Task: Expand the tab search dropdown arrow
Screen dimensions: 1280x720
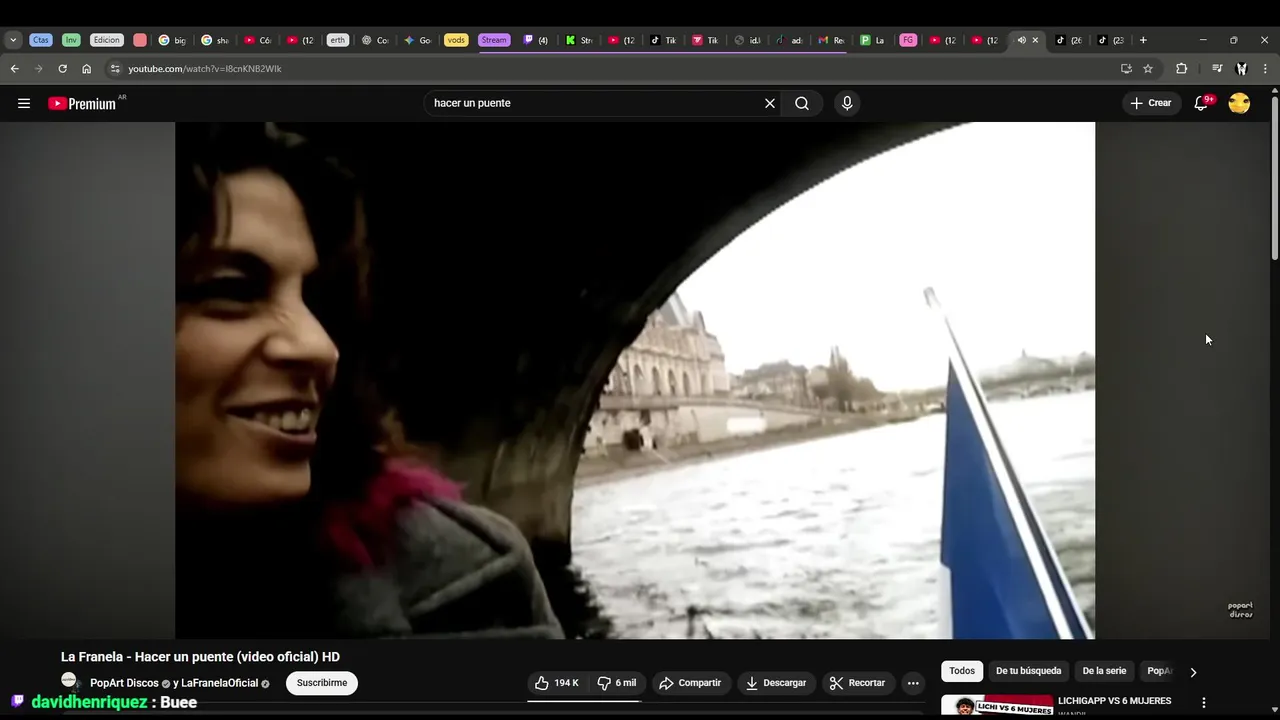Action: click(13, 40)
